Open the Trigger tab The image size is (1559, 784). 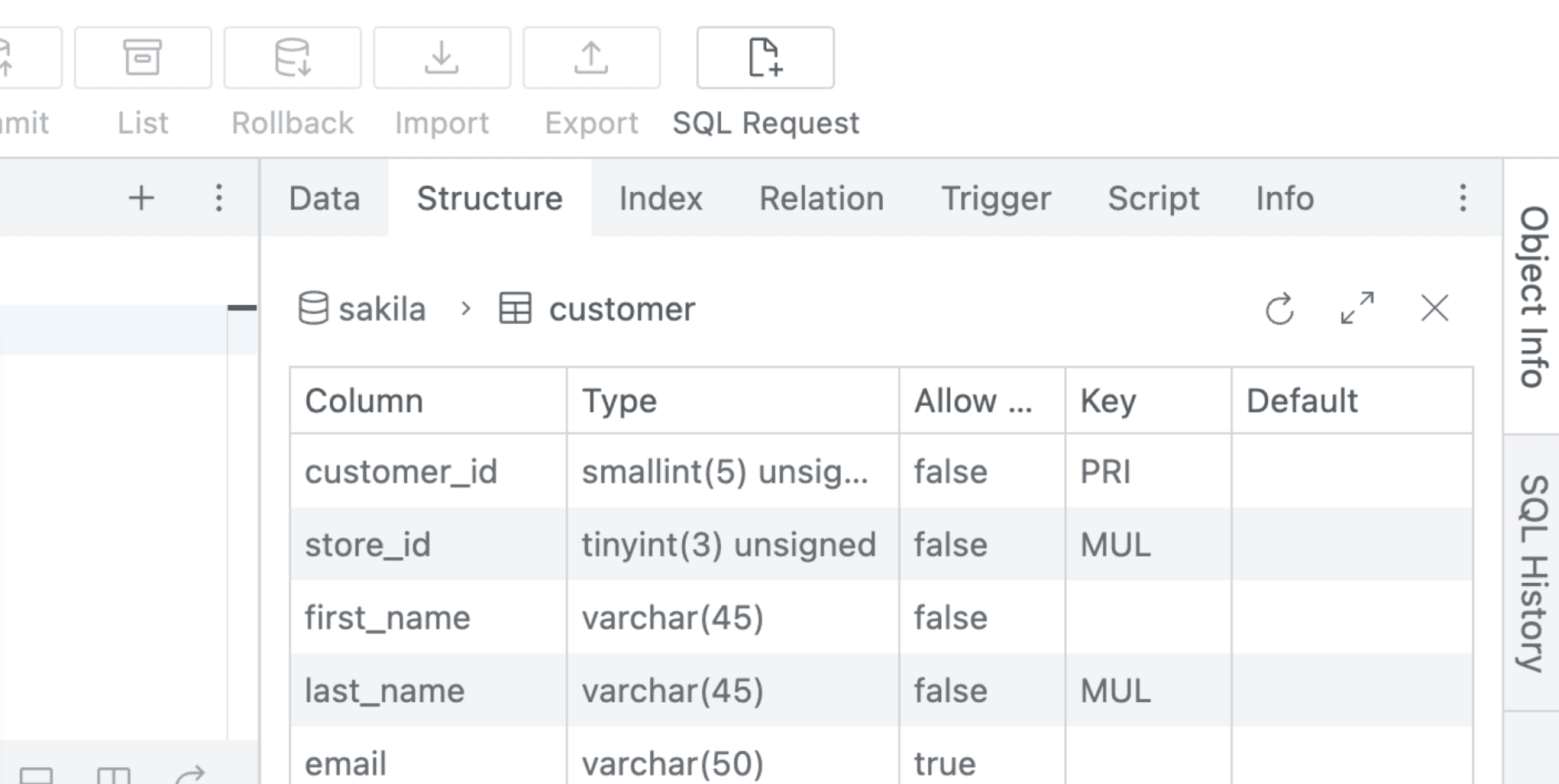pyautogui.click(x=996, y=198)
